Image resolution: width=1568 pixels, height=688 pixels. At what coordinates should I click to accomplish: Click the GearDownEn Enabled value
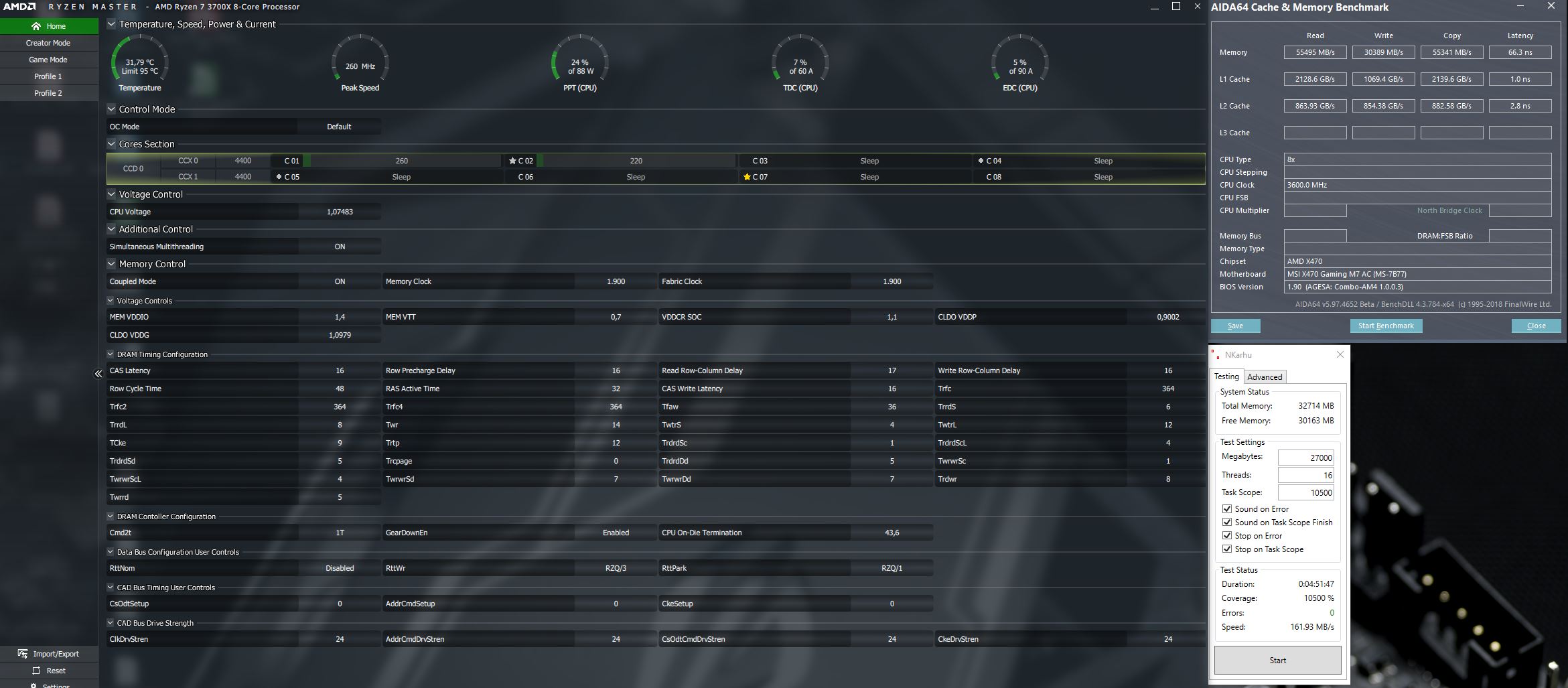(x=616, y=533)
